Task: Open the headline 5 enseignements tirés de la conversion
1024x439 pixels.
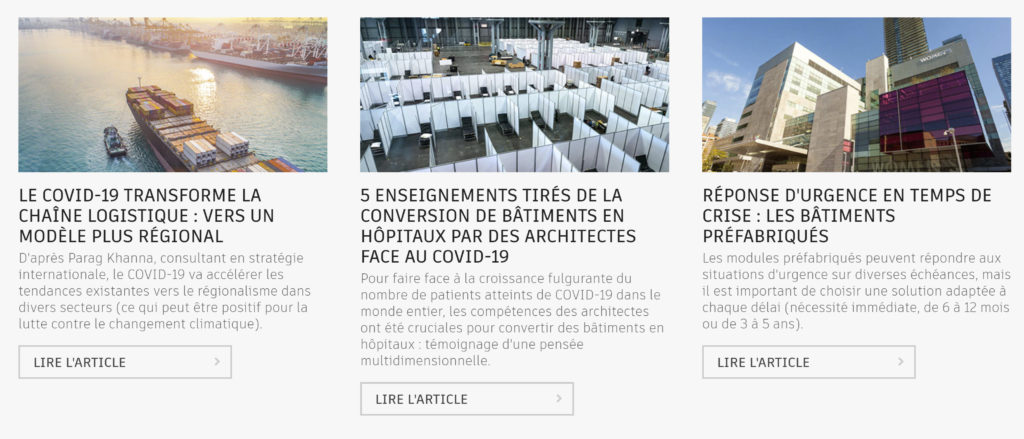Action: pos(498,225)
